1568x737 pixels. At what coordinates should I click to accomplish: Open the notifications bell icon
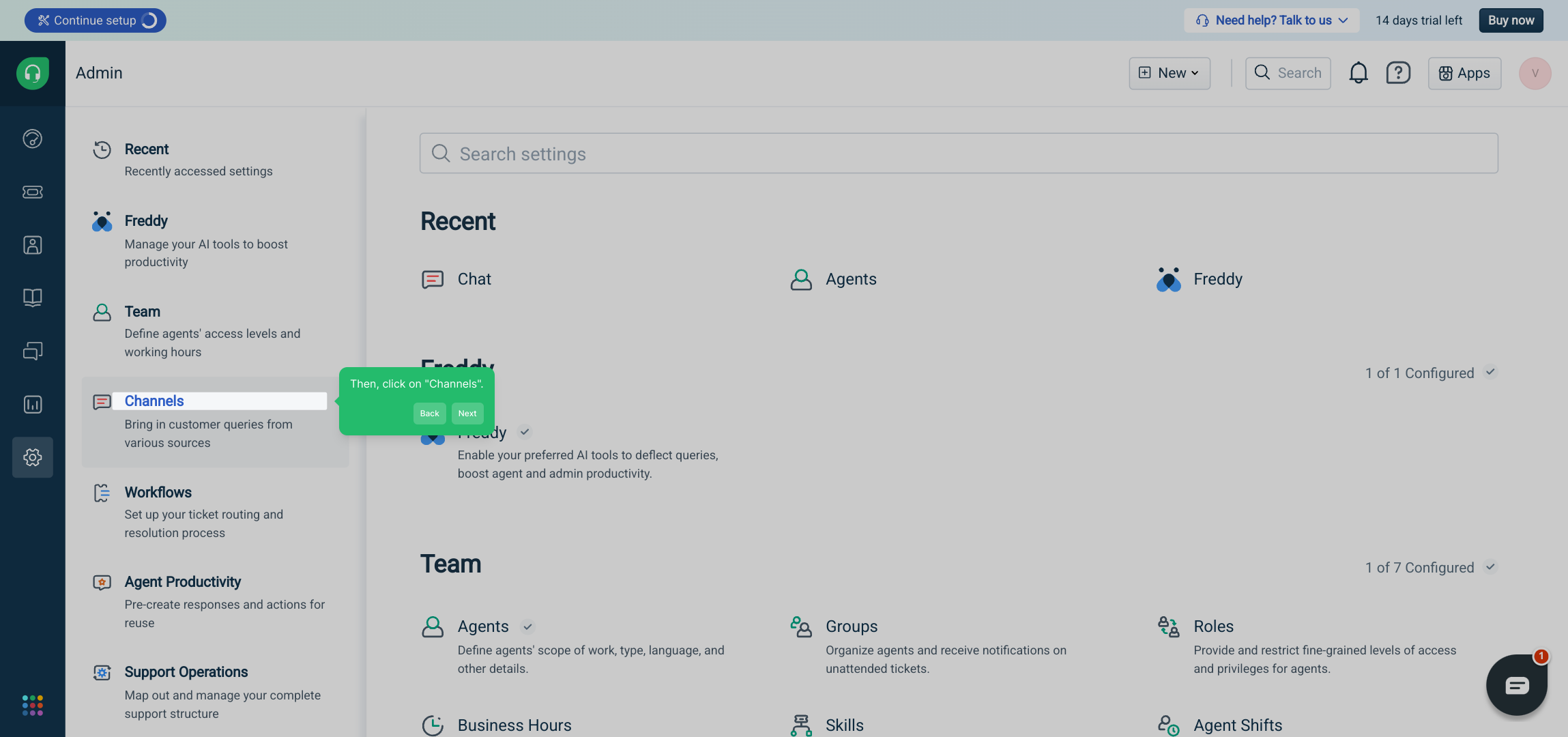(x=1358, y=73)
